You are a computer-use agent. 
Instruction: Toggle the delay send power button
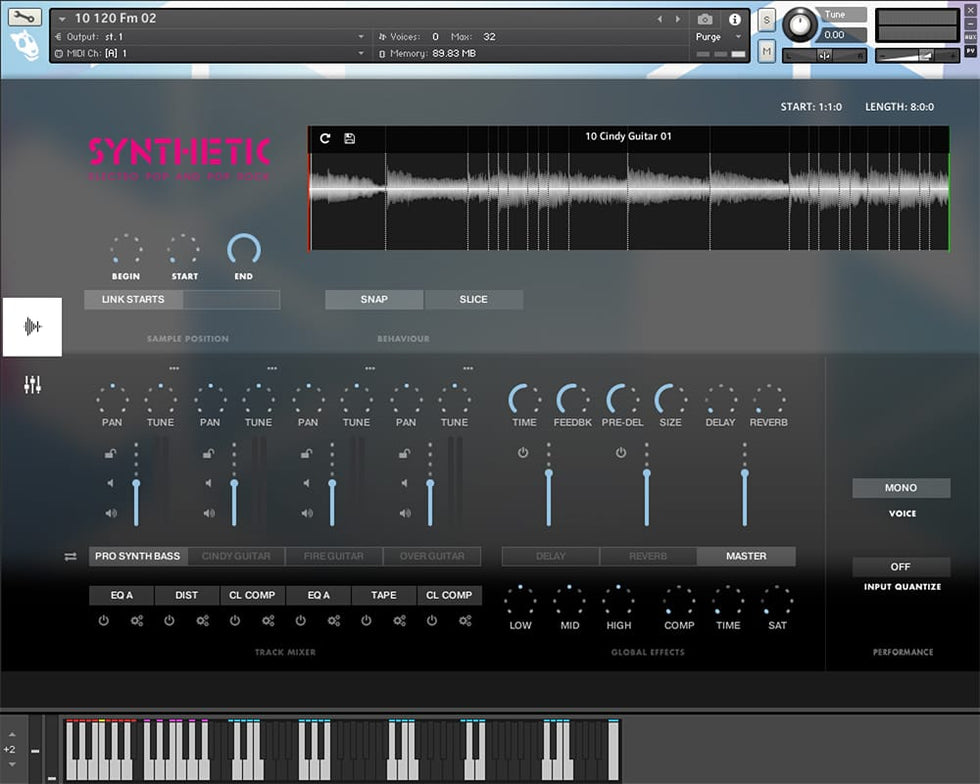tap(522, 453)
